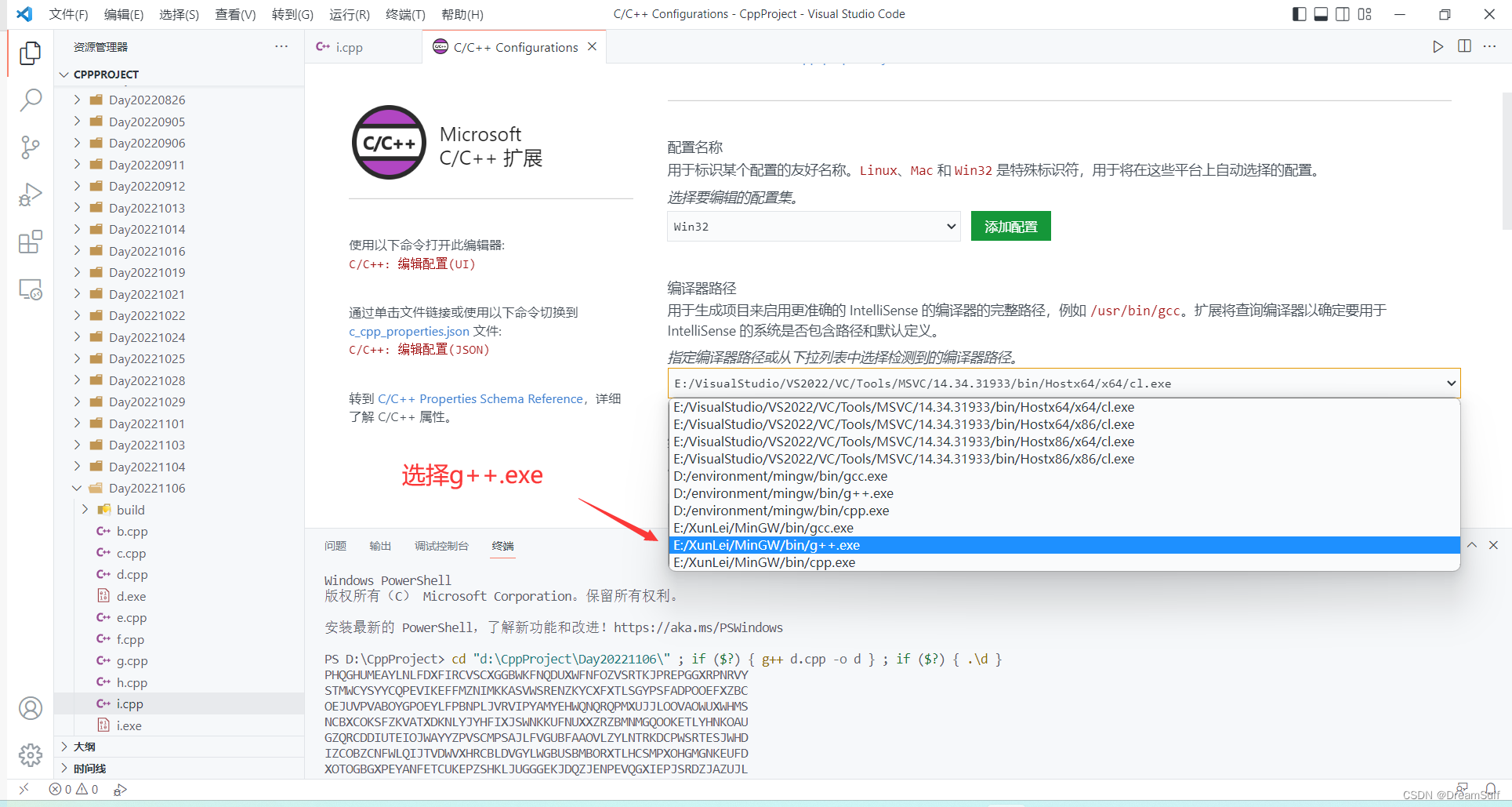Open the Manage gear icon
This screenshot has width=1512, height=807.
click(31, 755)
